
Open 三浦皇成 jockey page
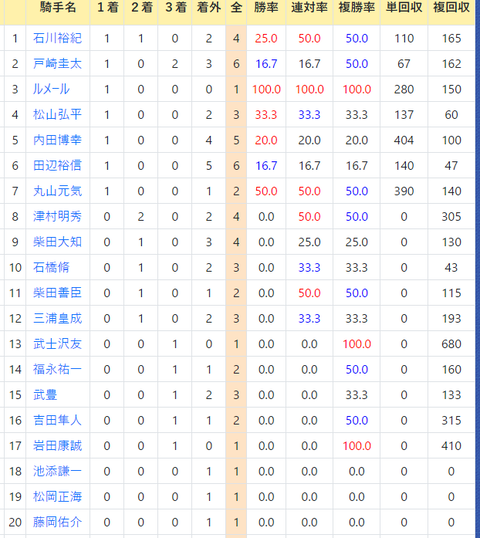[x=57, y=318]
